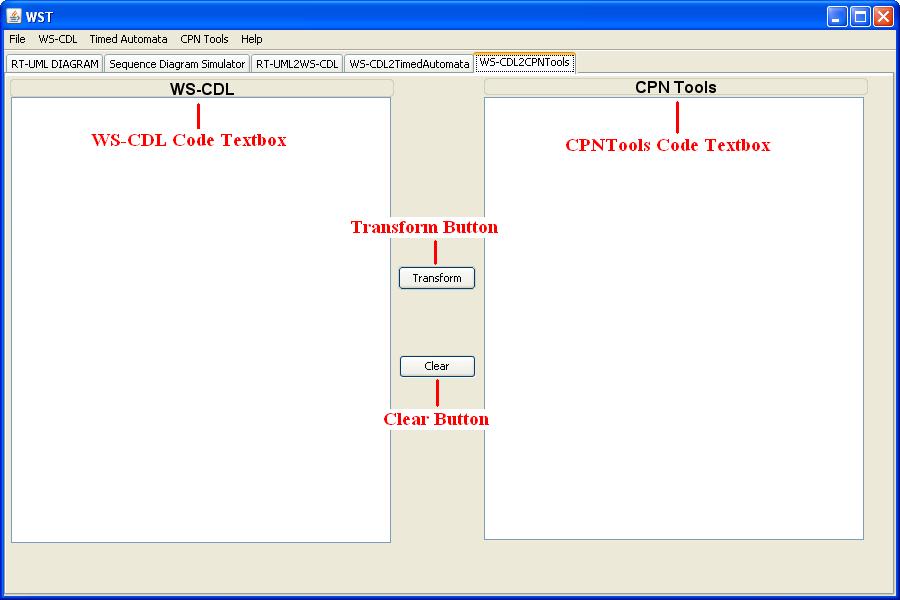Select the RT-UML2WS-CDL tab

pyautogui.click(x=297, y=64)
